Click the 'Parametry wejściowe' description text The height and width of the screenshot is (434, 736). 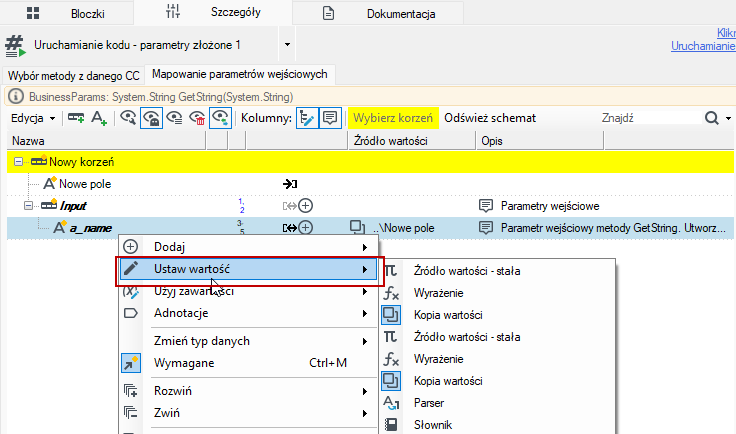550,206
